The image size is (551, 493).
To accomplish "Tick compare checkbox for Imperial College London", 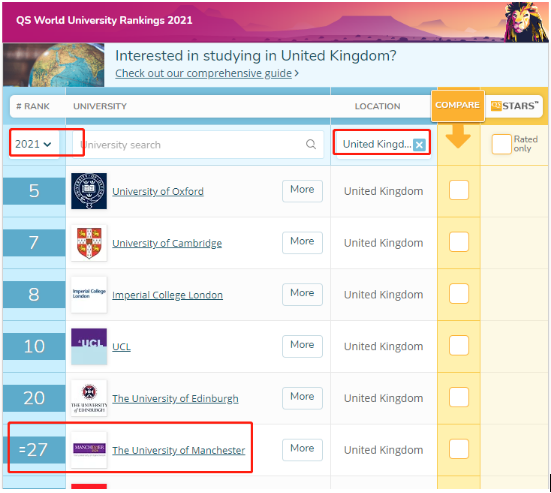I will pos(459,294).
